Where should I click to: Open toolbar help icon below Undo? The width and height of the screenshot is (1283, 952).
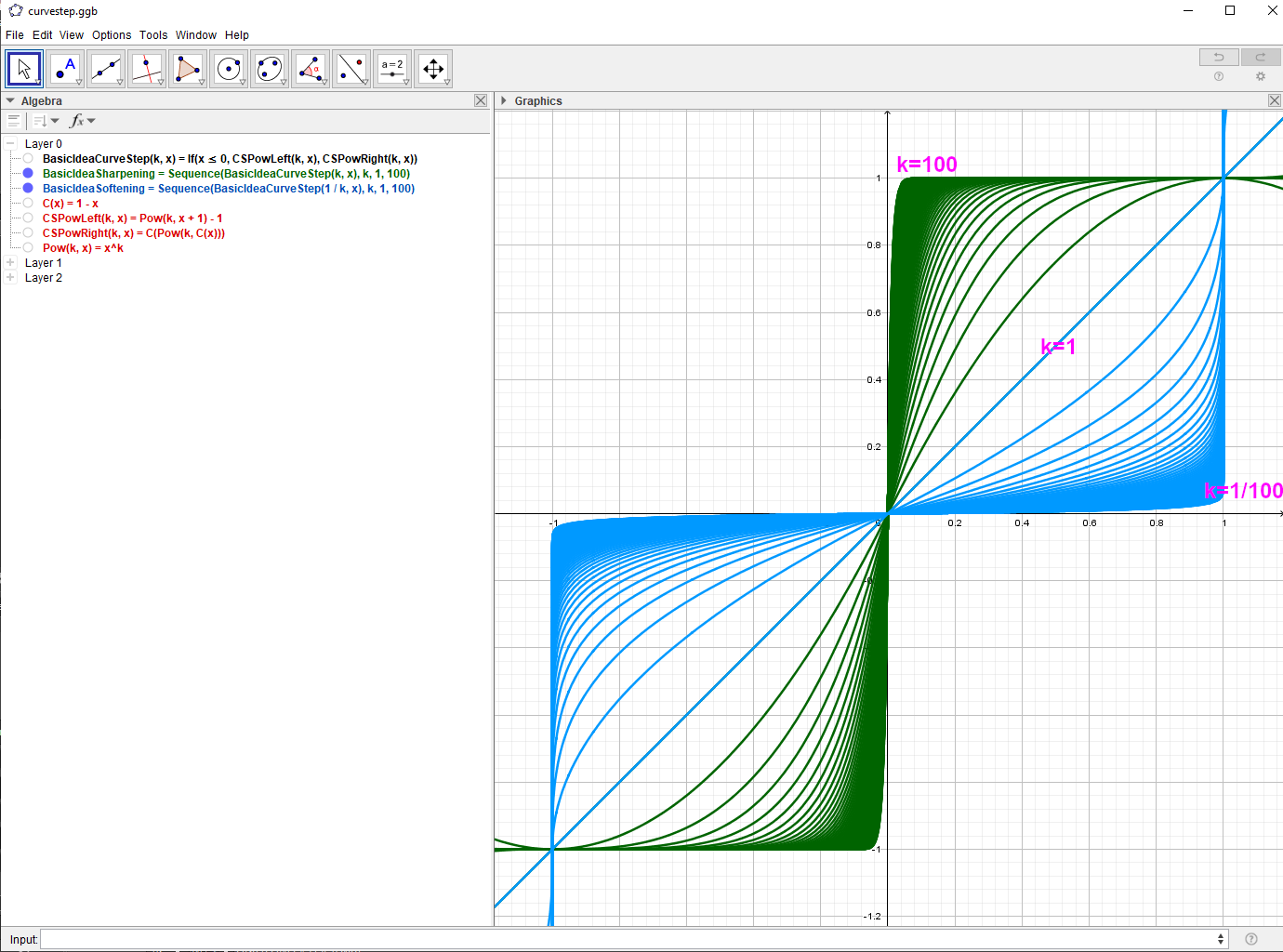click(x=1219, y=77)
